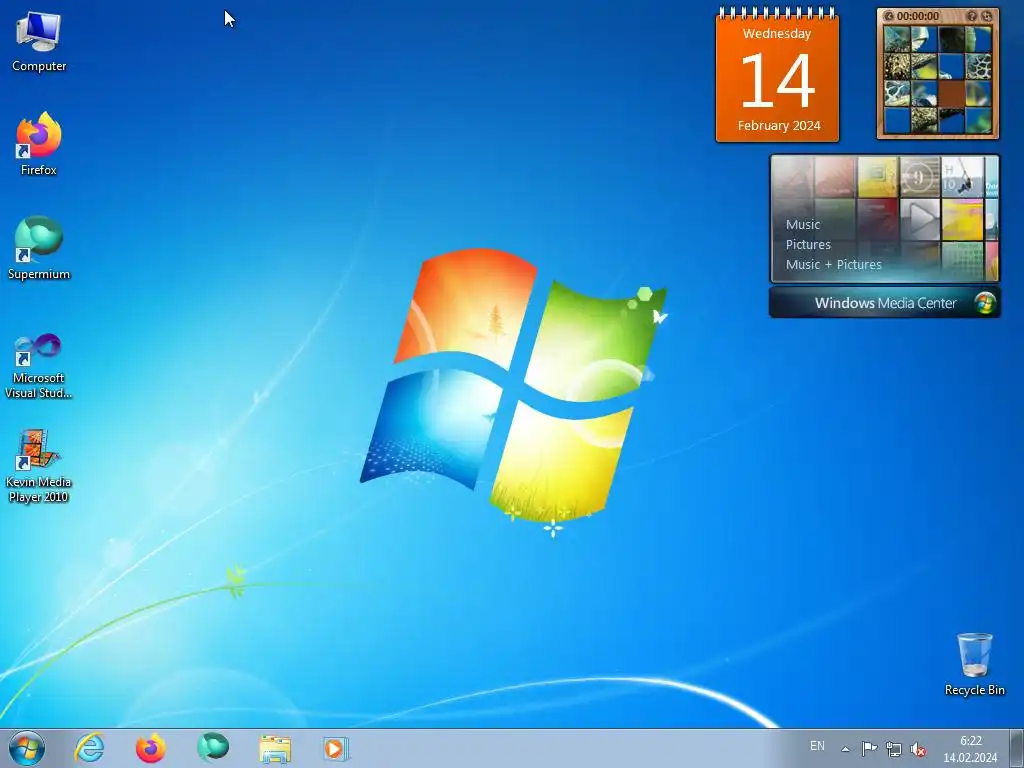Open the Action Center flag tray icon

click(869, 748)
